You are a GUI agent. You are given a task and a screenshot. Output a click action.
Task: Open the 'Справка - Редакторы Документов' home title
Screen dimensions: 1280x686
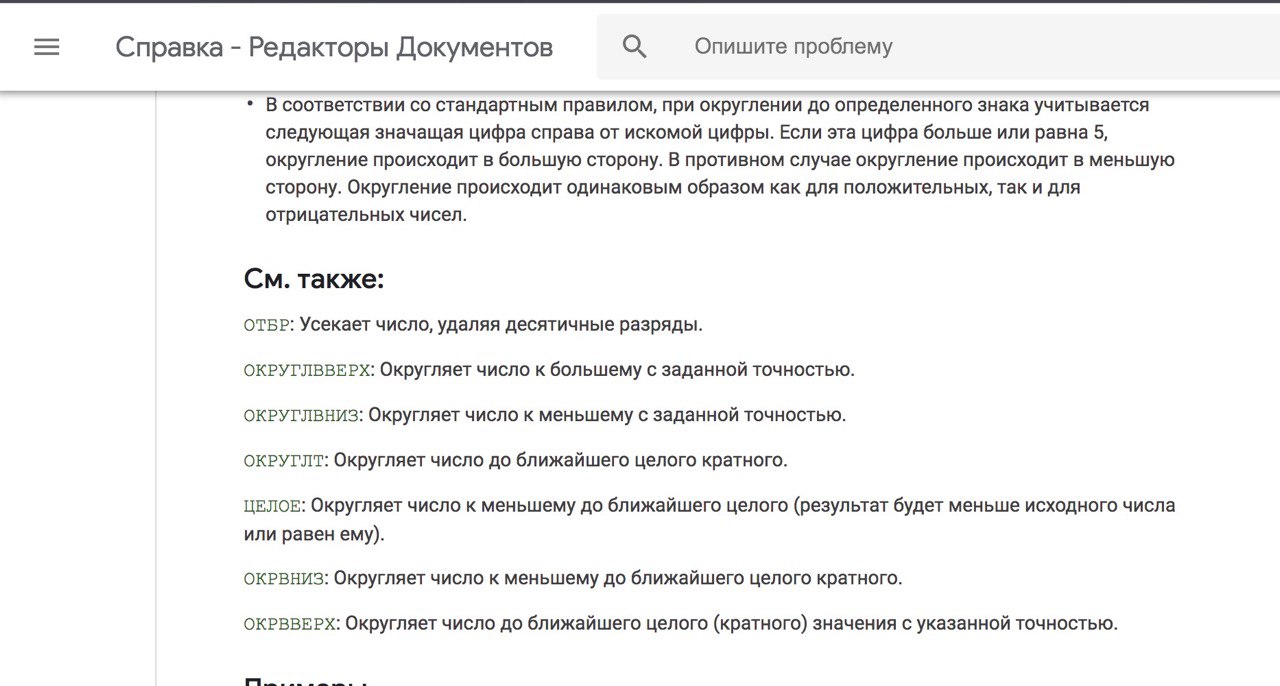pyautogui.click(x=334, y=47)
